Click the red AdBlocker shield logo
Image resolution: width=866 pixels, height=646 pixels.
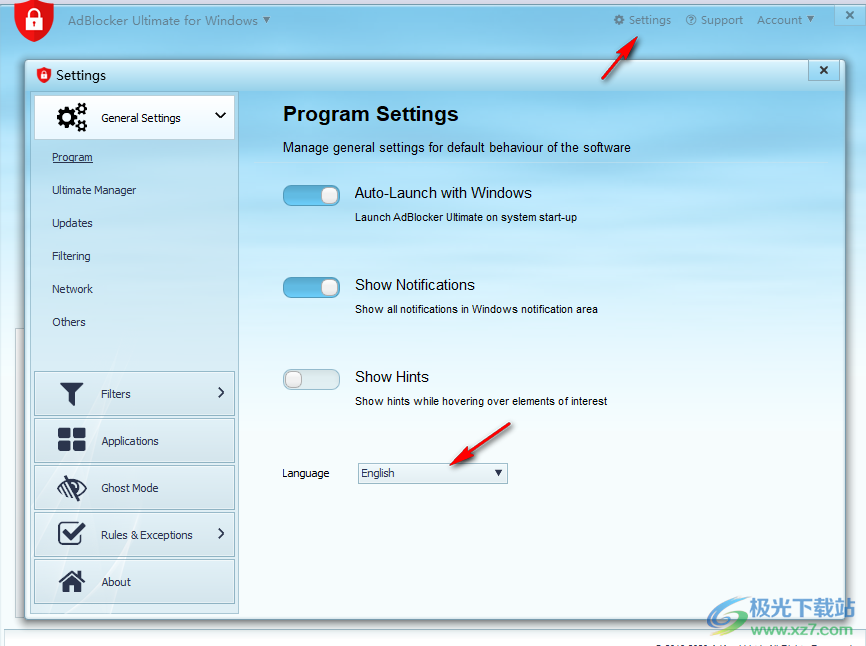pos(34,20)
